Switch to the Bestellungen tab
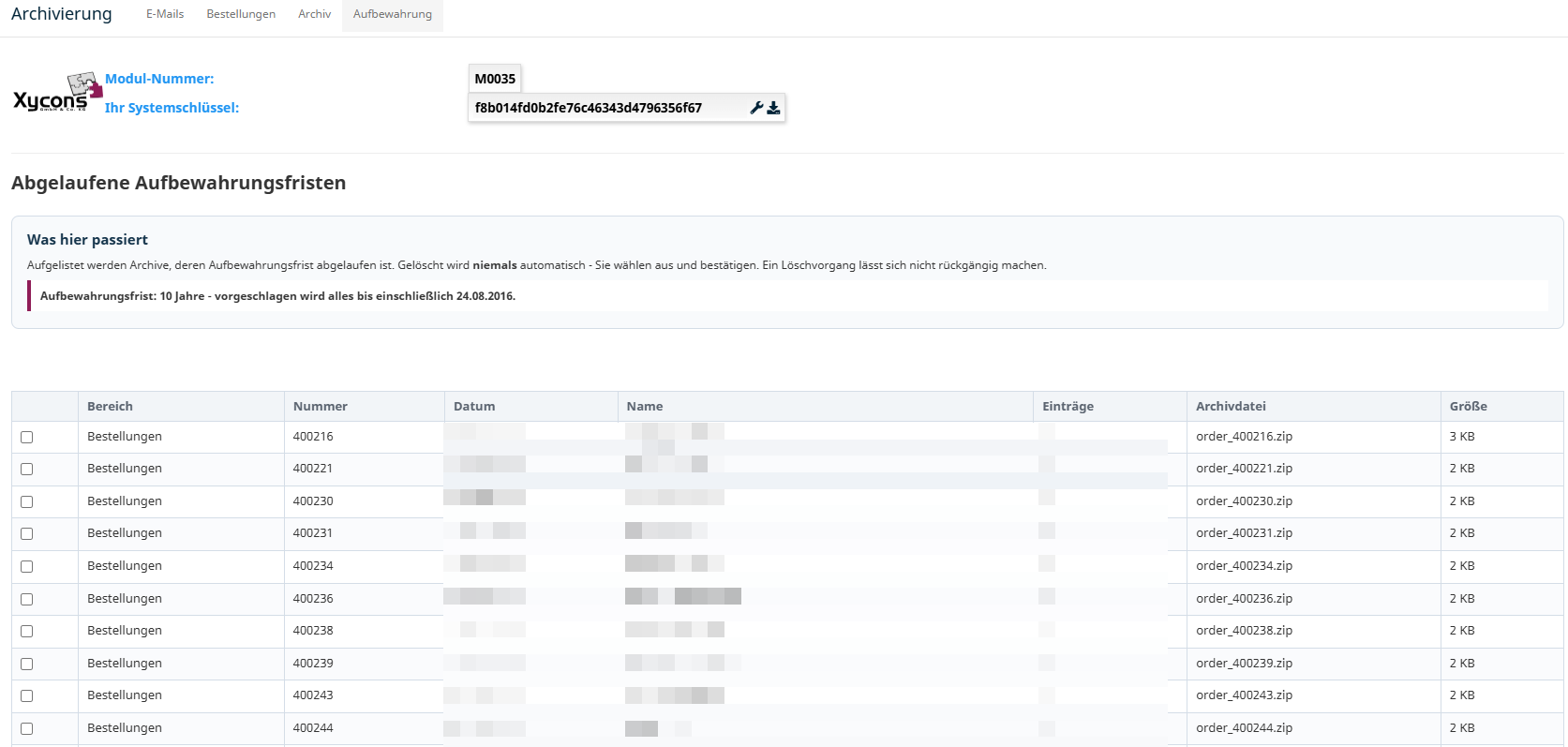 (x=241, y=14)
